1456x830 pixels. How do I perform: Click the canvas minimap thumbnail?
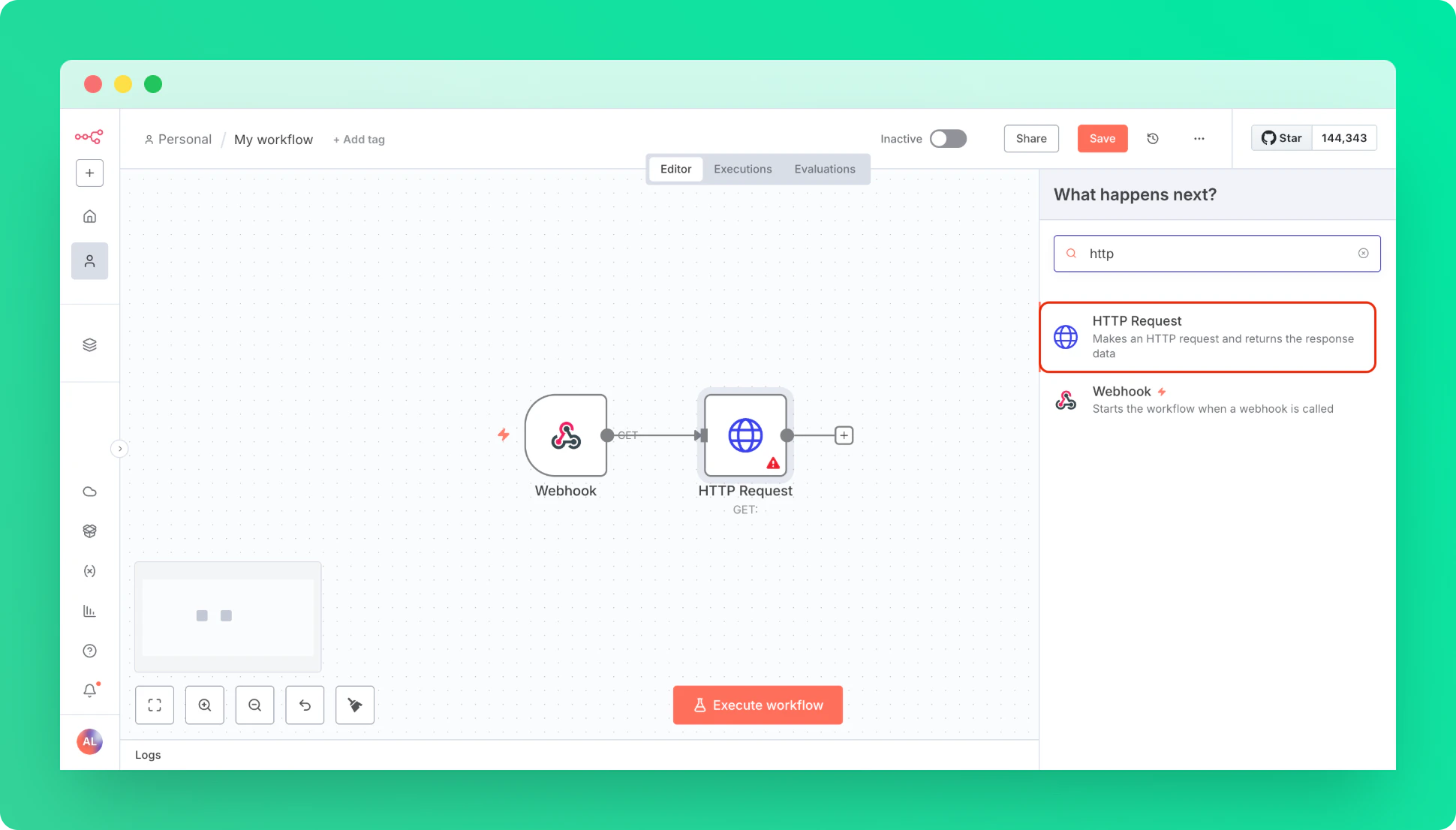[227, 617]
